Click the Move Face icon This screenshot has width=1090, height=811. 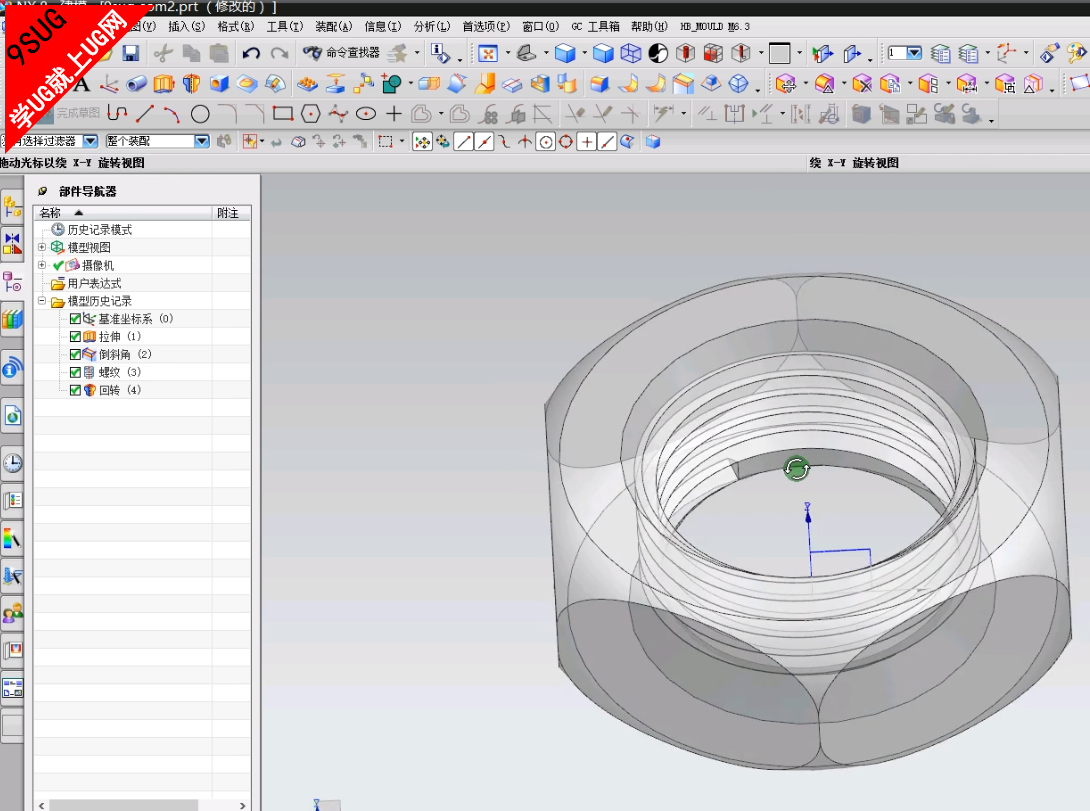(786, 84)
